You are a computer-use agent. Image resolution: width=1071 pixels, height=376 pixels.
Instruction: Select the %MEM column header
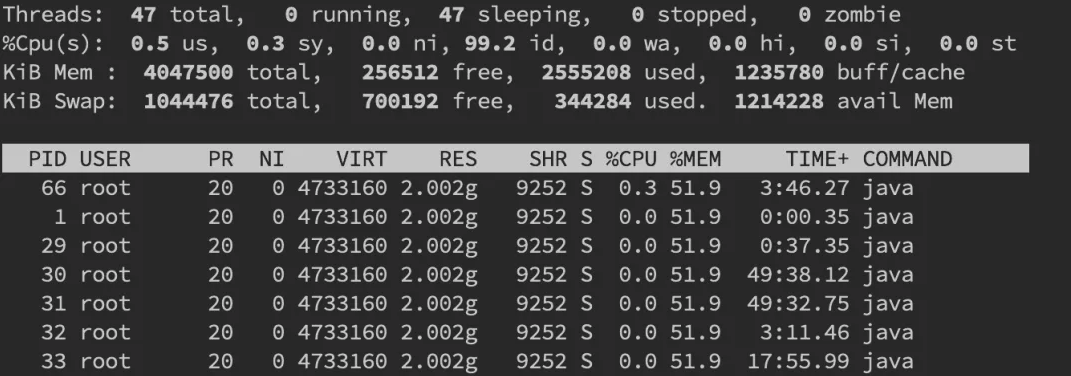(x=695, y=159)
